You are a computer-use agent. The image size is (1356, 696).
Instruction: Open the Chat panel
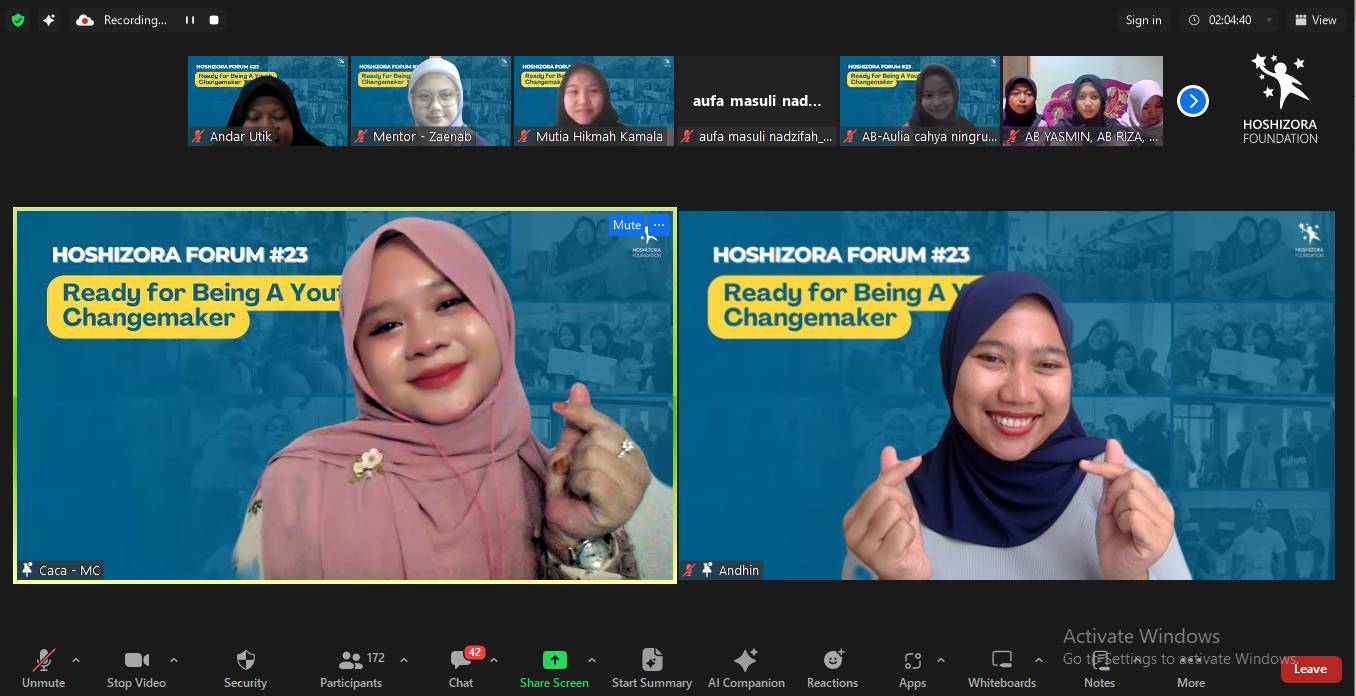pos(462,668)
